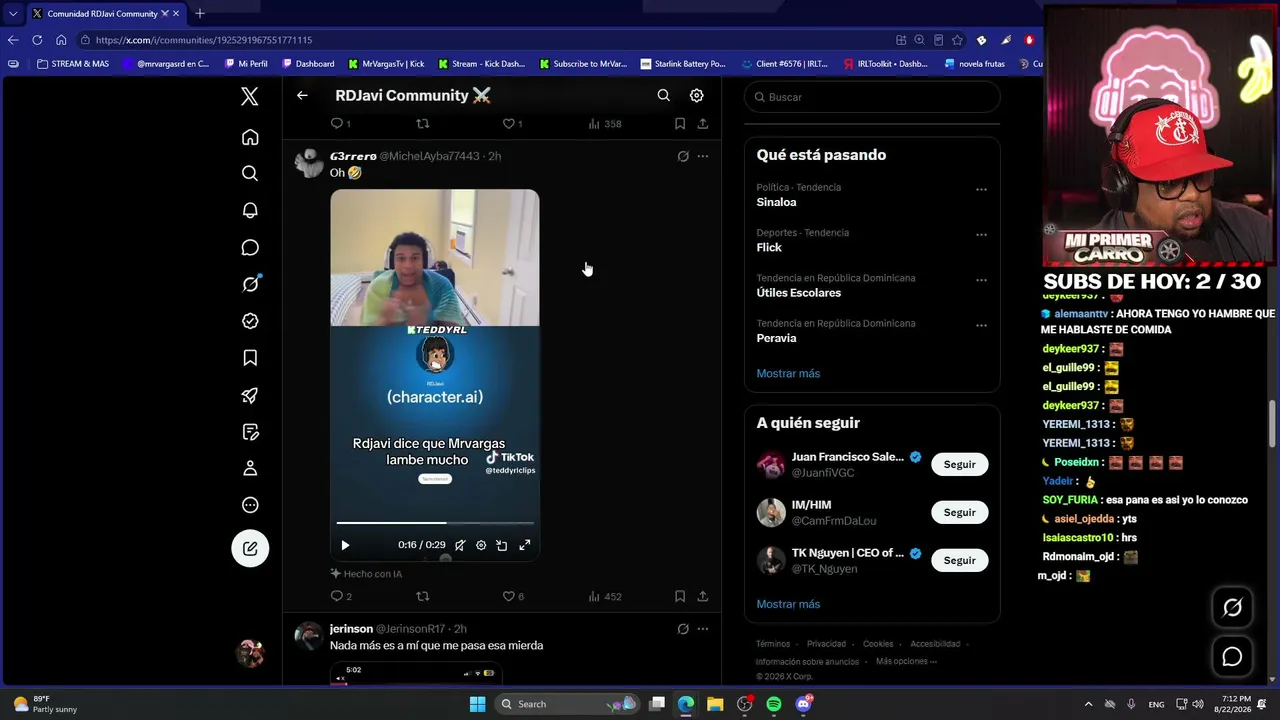Open Explore search in X sidebar
Image resolution: width=1280 pixels, height=720 pixels.
tap(250, 174)
